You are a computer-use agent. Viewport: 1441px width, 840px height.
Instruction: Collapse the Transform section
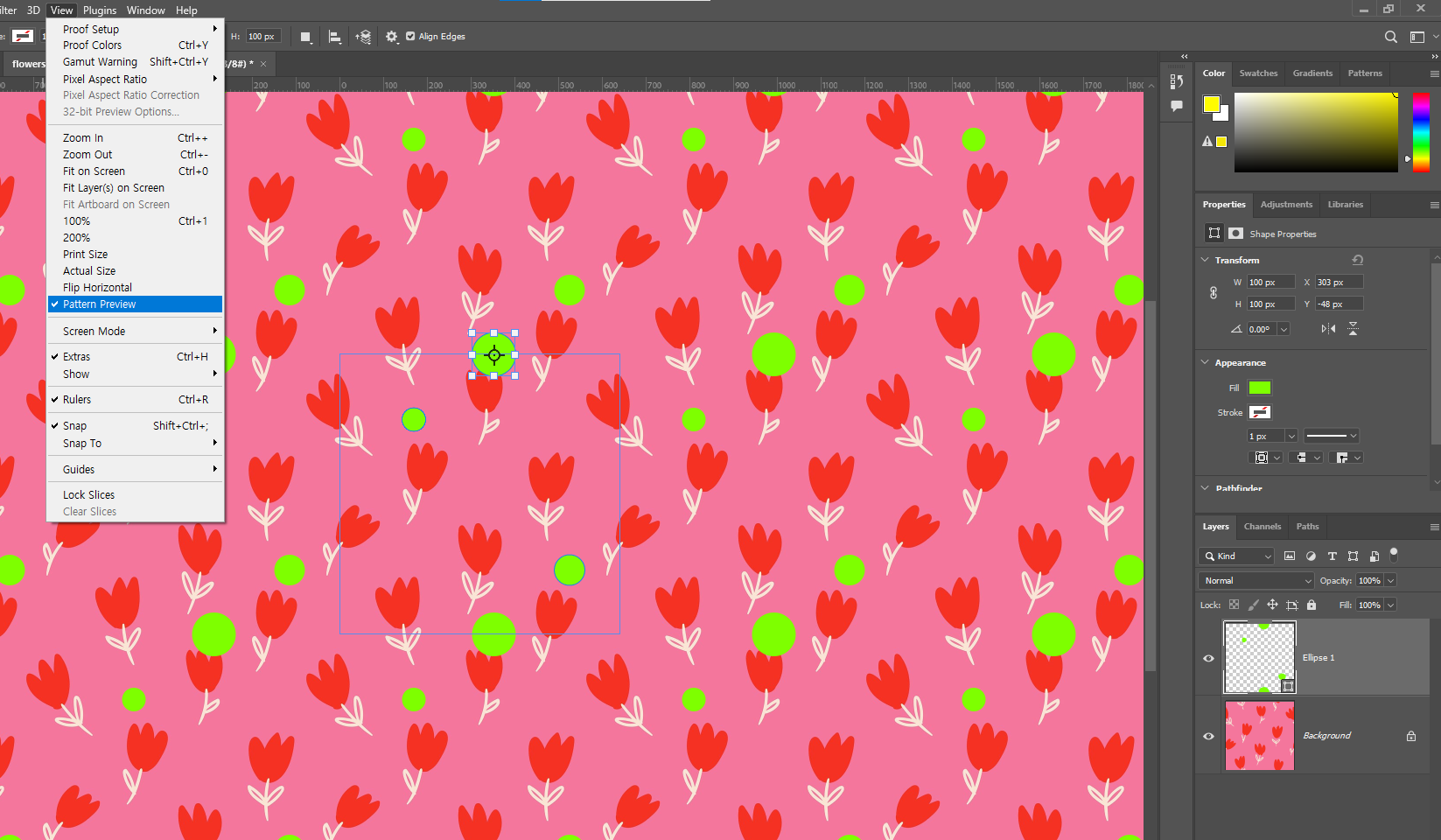click(x=1205, y=260)
